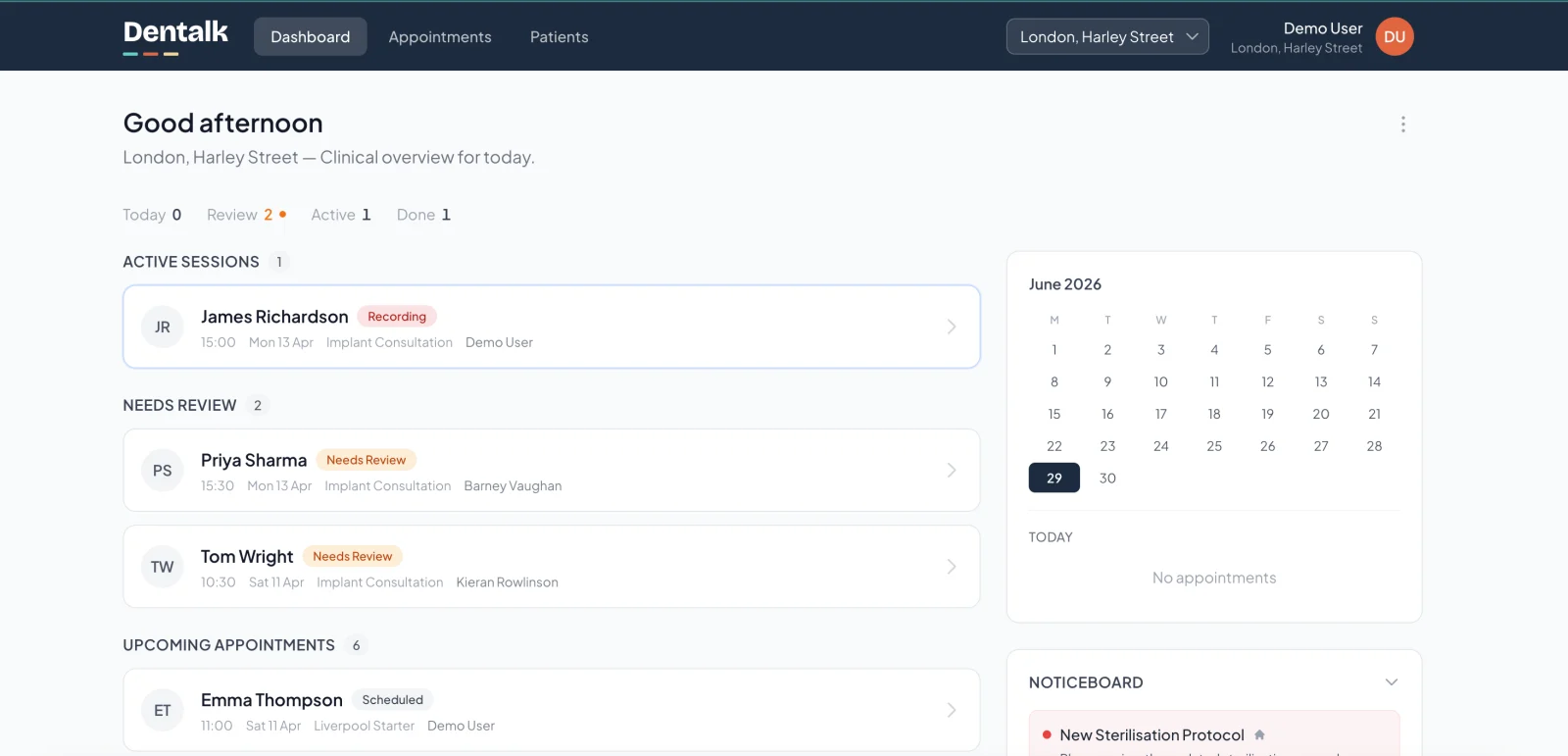
Task: Open Priya Sharma's patient name
Action: point(254,460)
